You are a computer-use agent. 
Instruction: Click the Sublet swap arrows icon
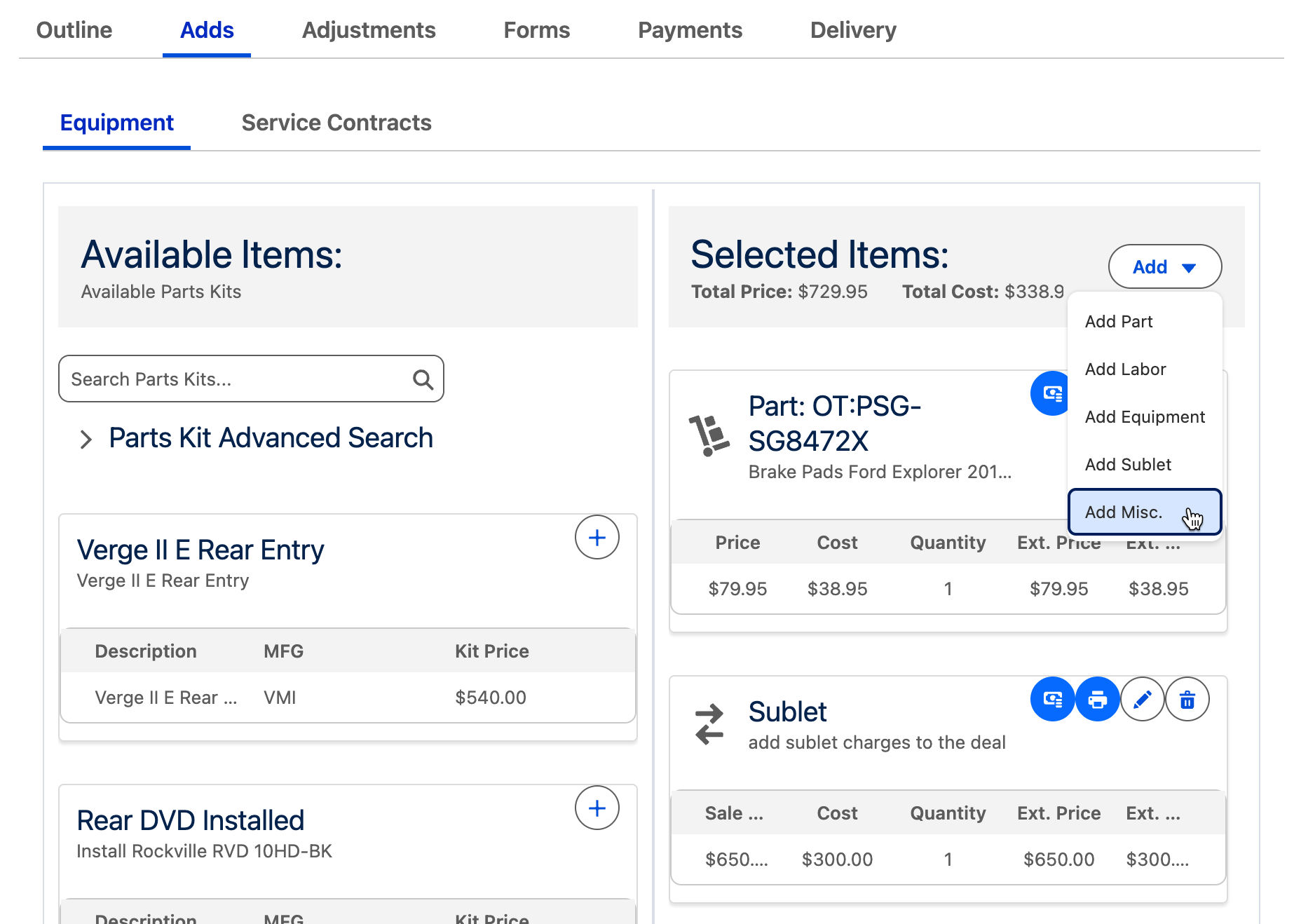pos(709,724)
